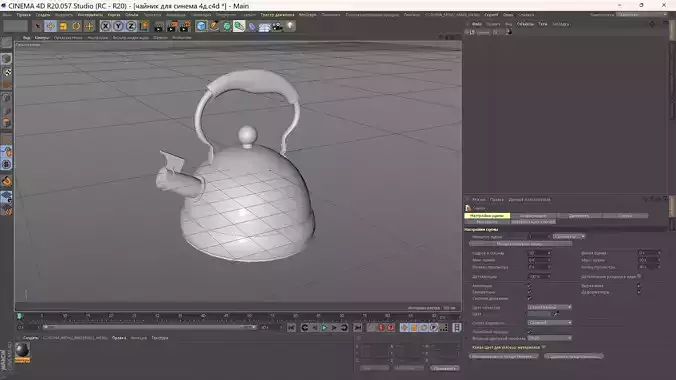Toggle the Z axis lock
The image size is (676, 380).
coord(131,26)
